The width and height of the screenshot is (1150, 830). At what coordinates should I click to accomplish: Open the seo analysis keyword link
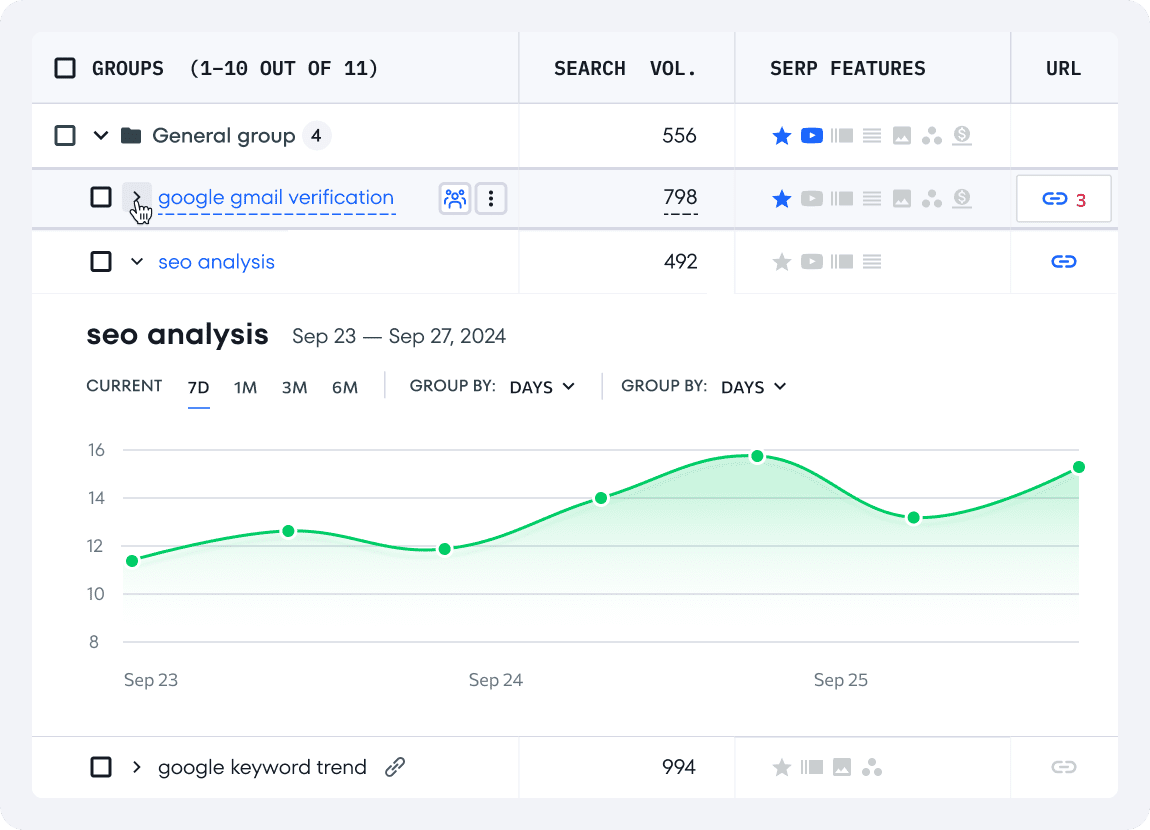216,261
